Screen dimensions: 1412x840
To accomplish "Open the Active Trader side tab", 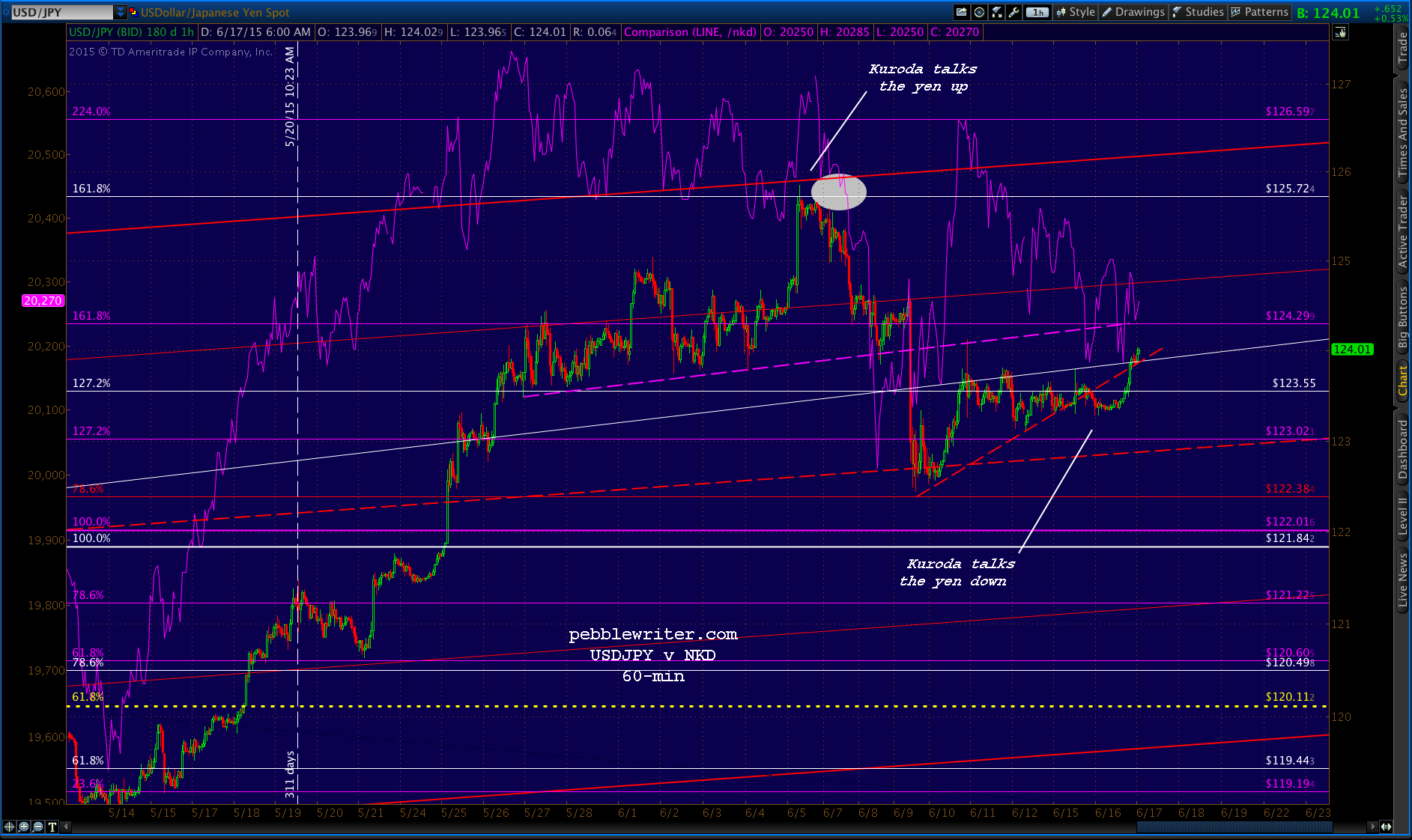I will click(1403, 231).
